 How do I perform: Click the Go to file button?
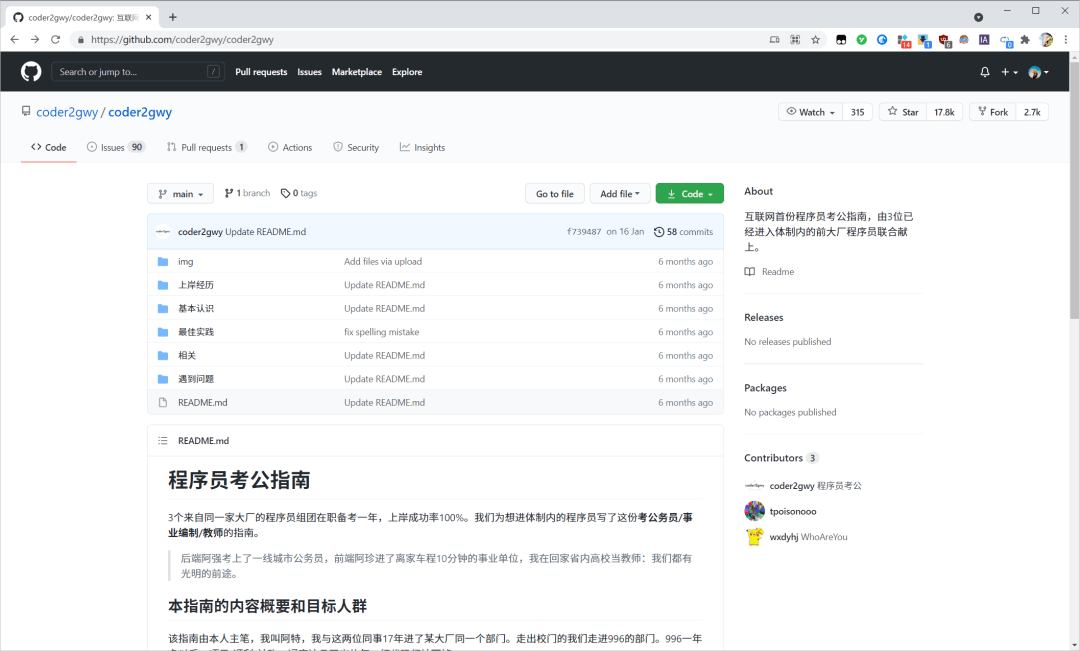[554, 194]
